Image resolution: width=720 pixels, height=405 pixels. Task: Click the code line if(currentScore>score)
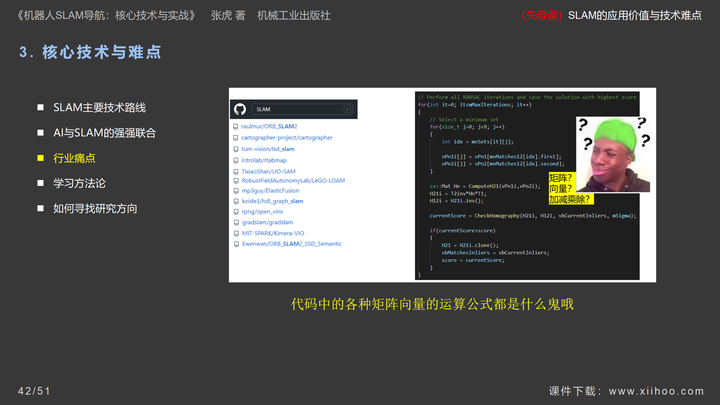click(462, 231)
